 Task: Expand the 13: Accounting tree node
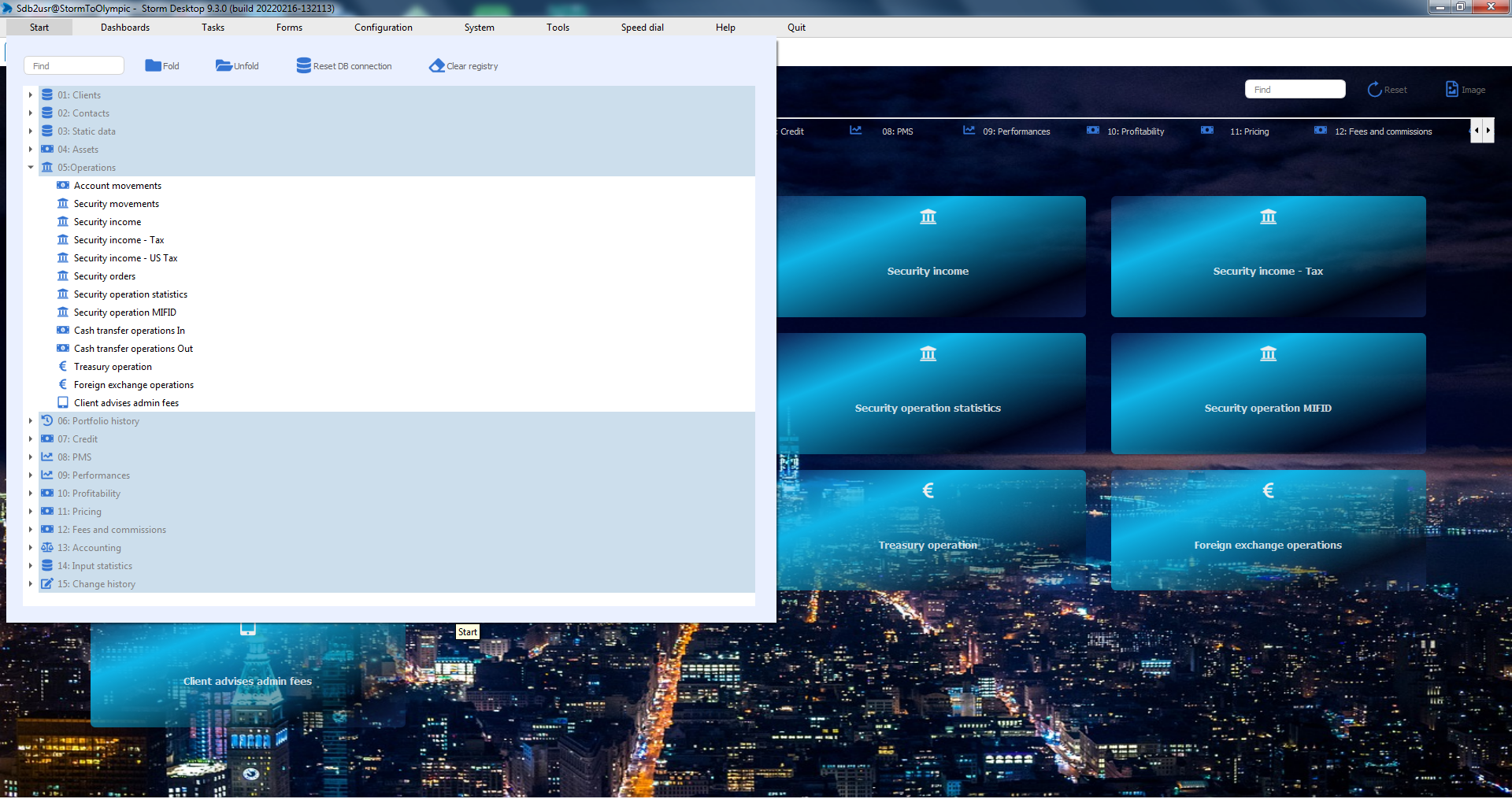click(x=31, y=547)
